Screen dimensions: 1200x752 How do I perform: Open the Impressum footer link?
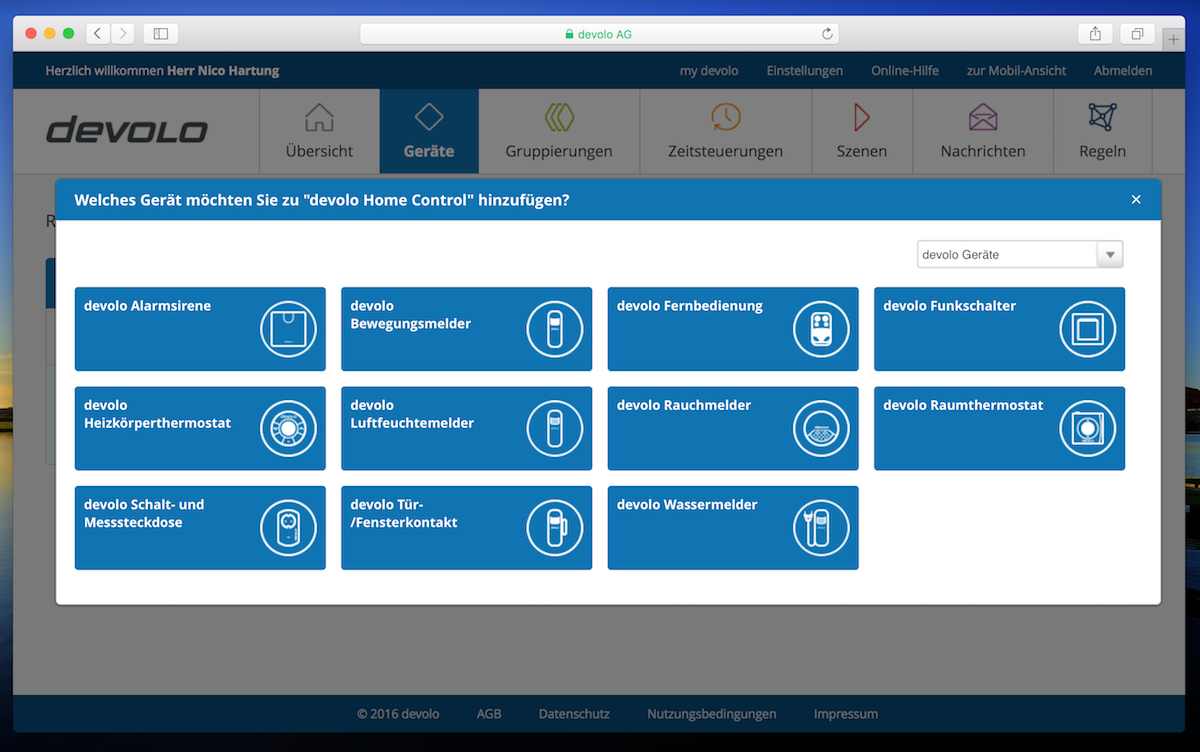click(846, 714)
